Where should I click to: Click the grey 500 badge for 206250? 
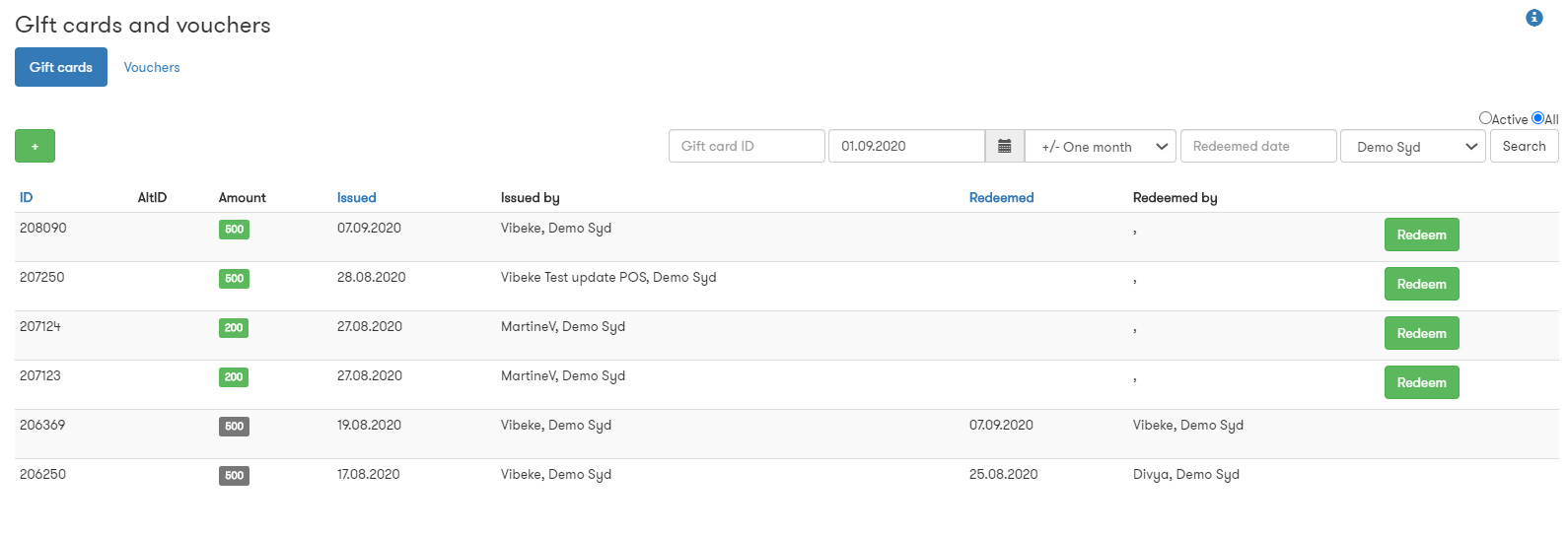coord(234,476)
